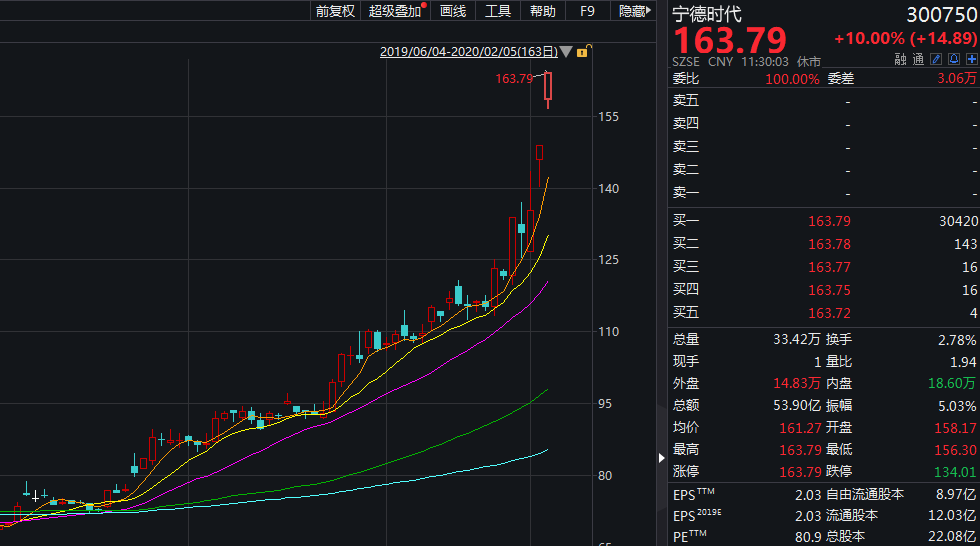
Task: Collapse the quote panel with white arrow
Action: point(661,458)
